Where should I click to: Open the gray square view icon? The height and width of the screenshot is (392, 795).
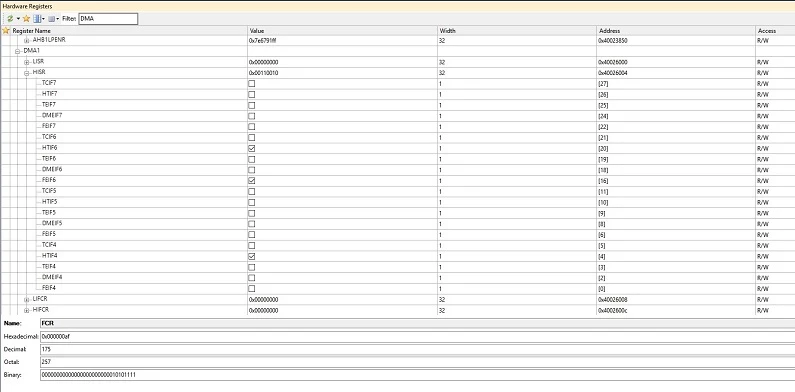point(51,19)
